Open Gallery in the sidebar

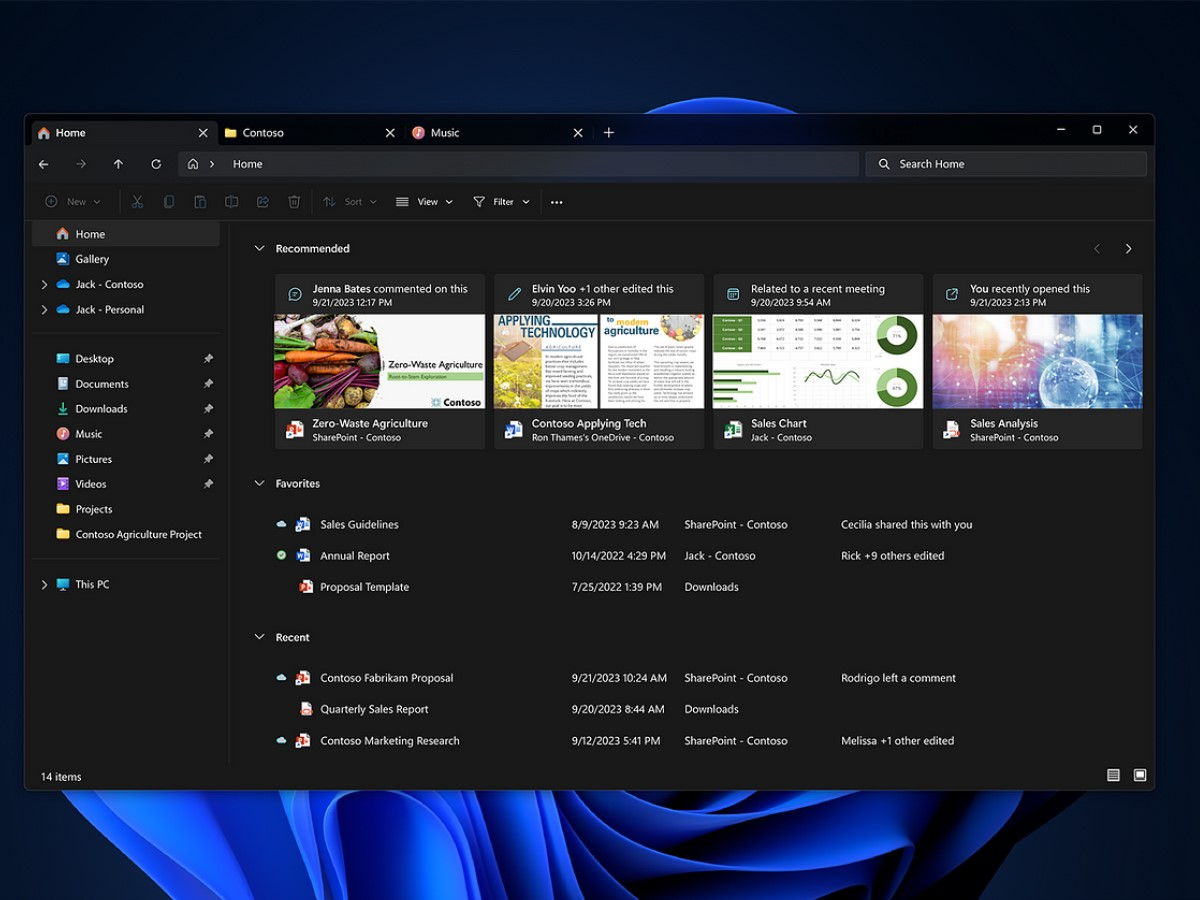click(x=92, y=259)
